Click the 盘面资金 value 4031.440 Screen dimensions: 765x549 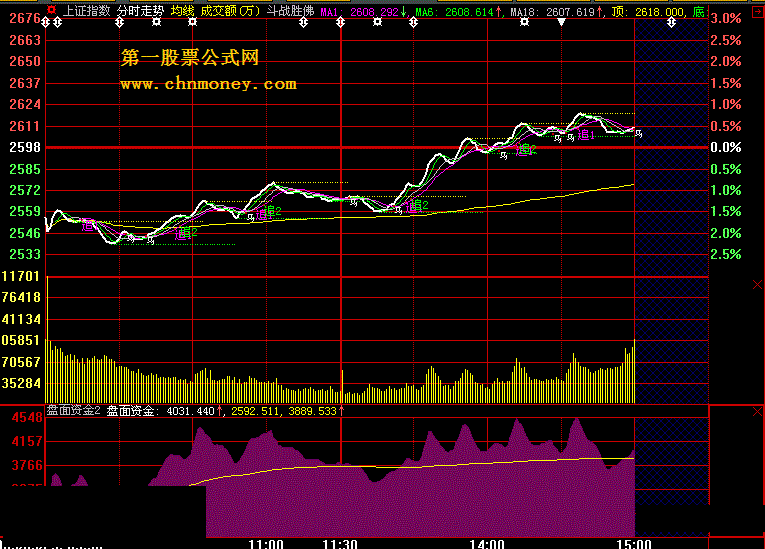point(191,411)
